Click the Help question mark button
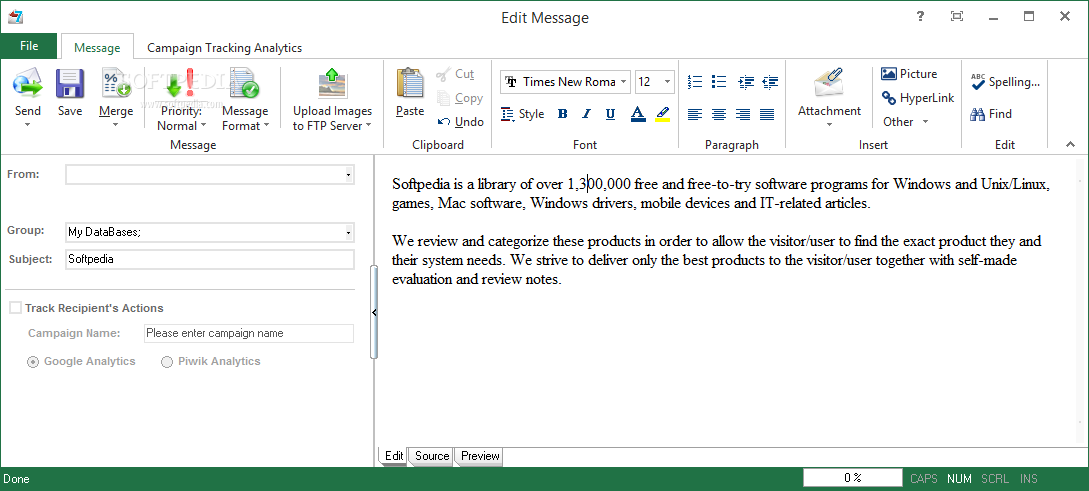 tap(920, 17)
